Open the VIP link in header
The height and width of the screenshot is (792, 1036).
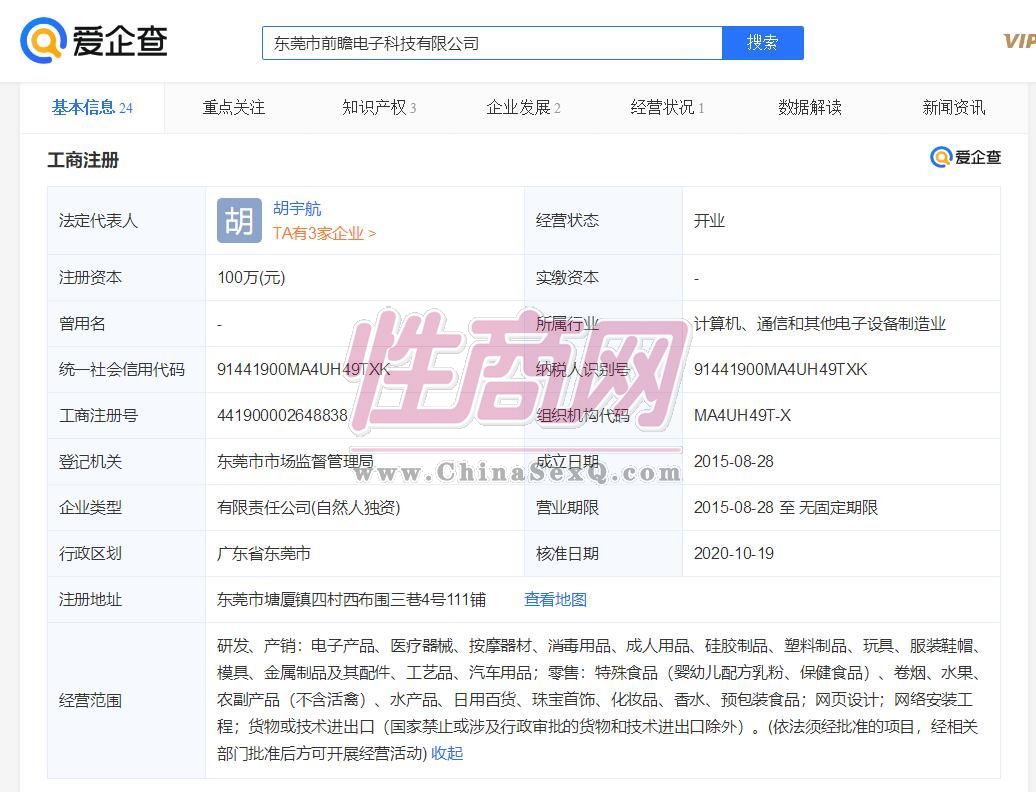coord(1018,41)
